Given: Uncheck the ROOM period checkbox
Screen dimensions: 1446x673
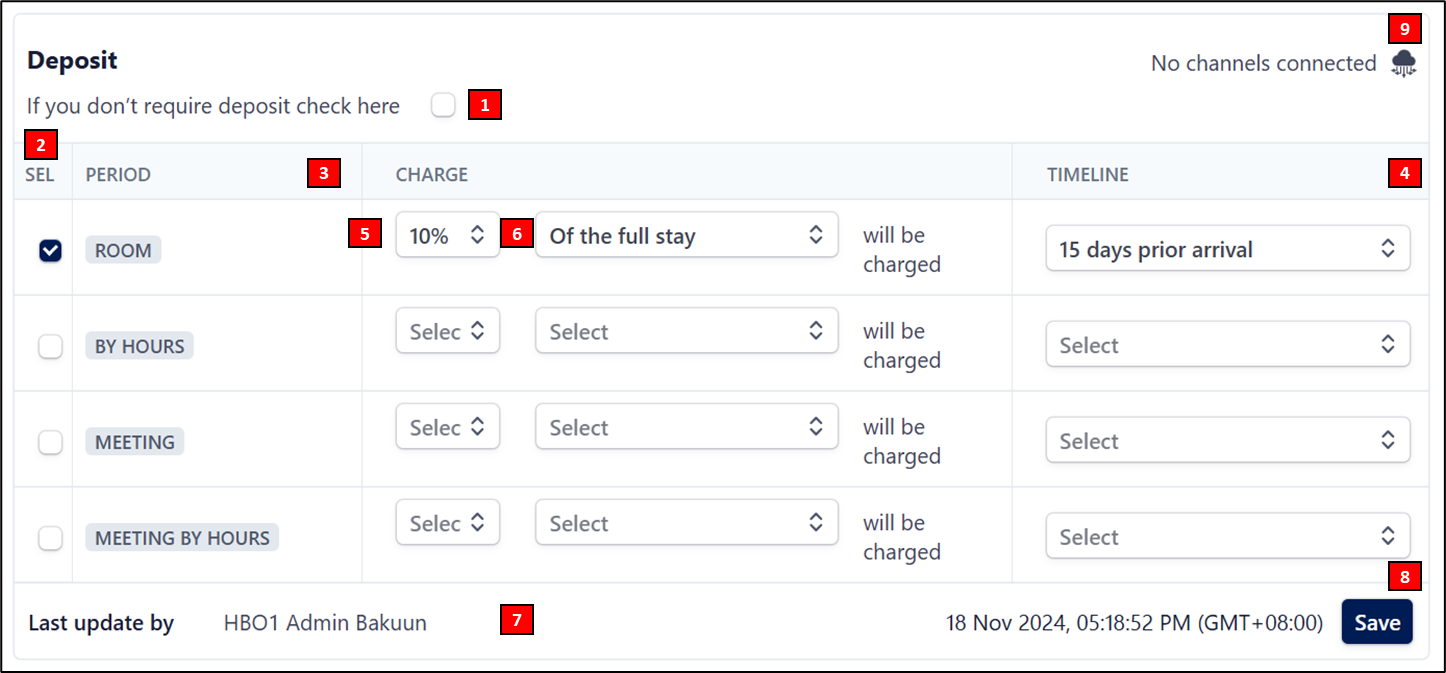Looking at the screenshot, I should pos(50,251).
